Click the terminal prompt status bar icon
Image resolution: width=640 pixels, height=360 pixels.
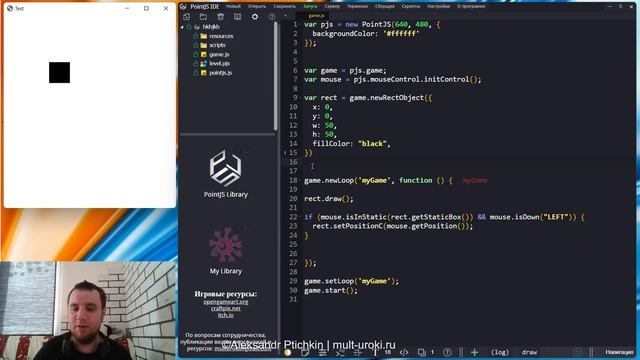click(340, 352)
